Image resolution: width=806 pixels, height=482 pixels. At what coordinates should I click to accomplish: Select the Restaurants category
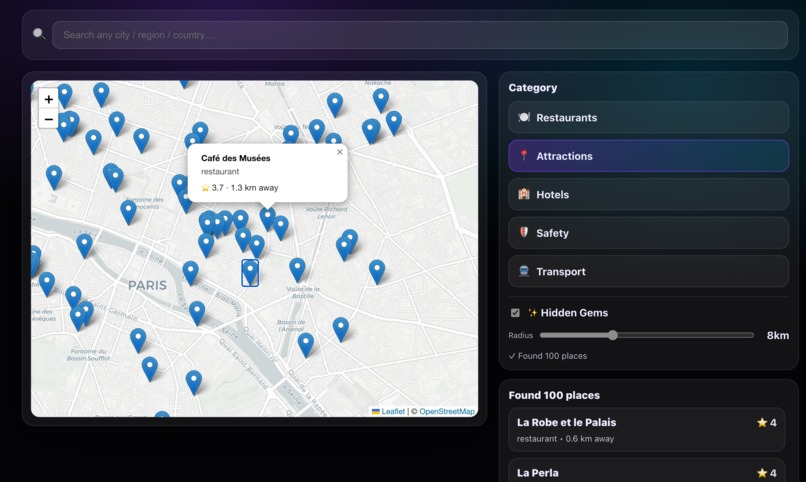tap(648, 118)
